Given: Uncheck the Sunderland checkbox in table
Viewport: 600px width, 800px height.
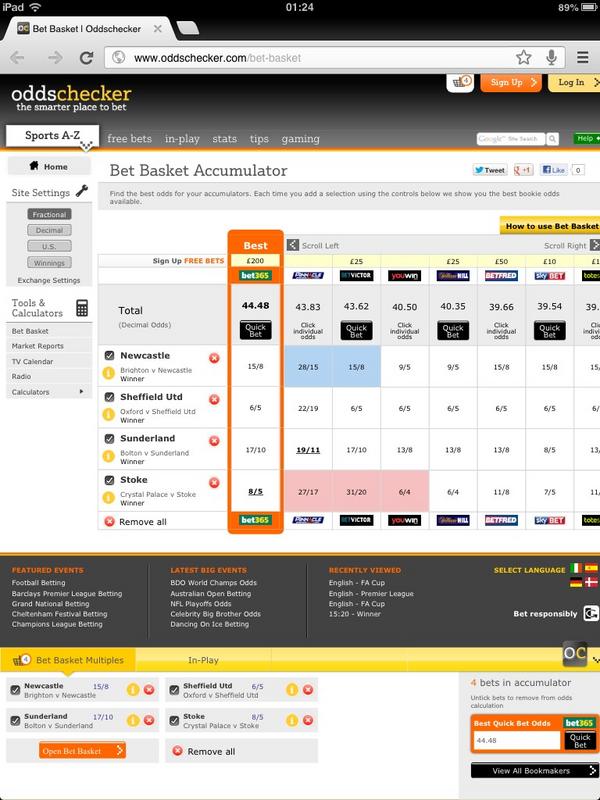Looking at the screenshot, I should pos(109,438).
